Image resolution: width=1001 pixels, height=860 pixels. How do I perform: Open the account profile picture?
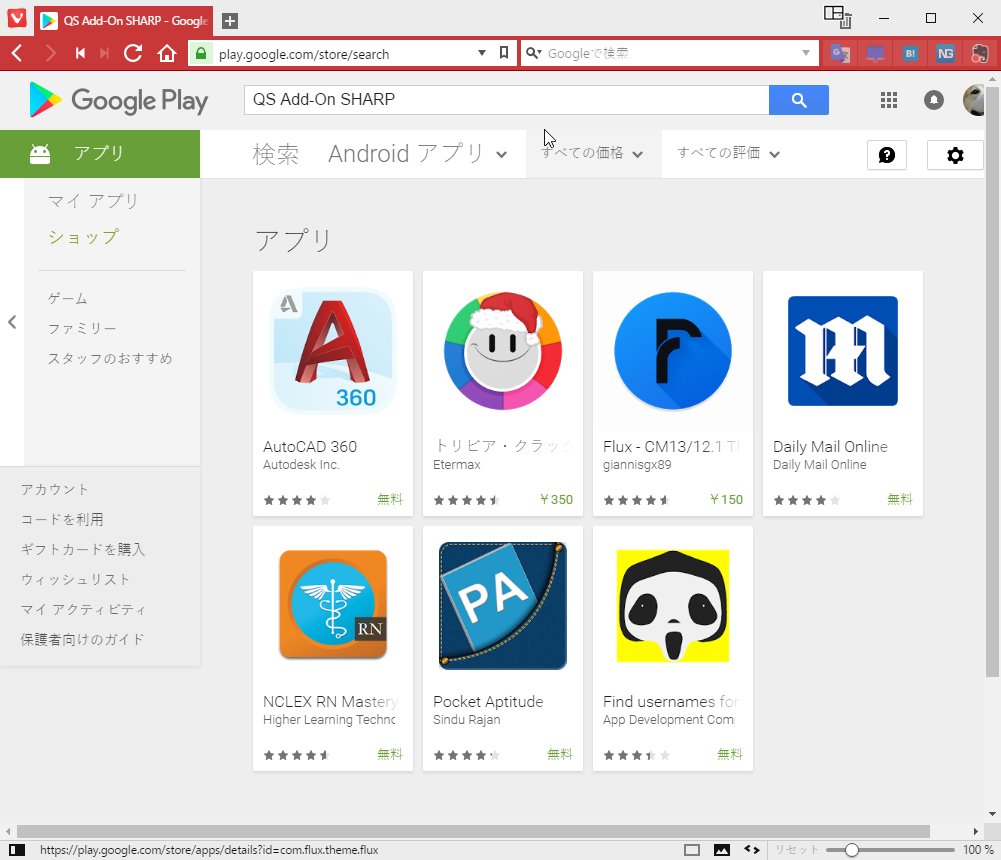pyautogui.click(x=974, y=100)
